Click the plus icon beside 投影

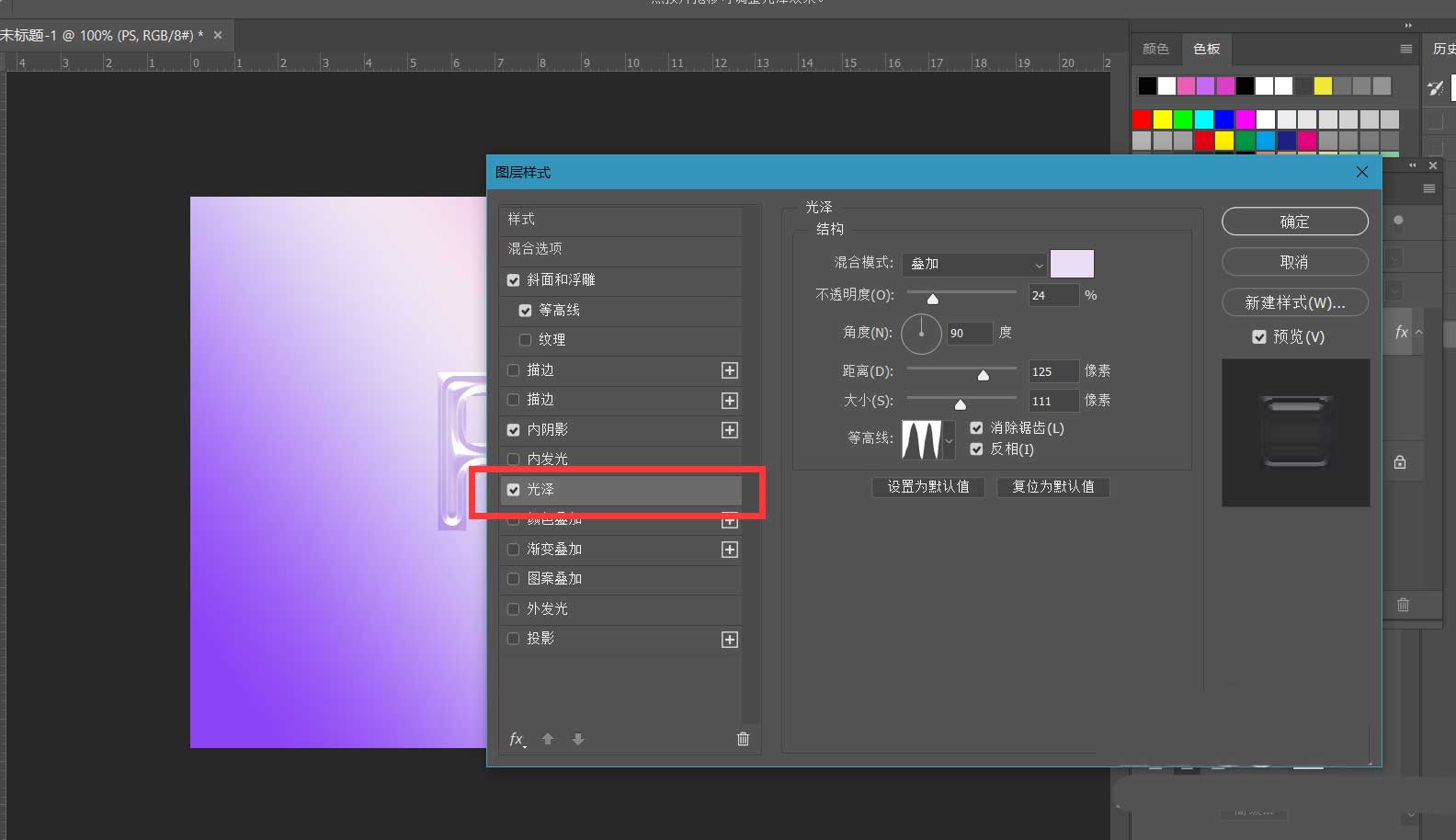730,640
